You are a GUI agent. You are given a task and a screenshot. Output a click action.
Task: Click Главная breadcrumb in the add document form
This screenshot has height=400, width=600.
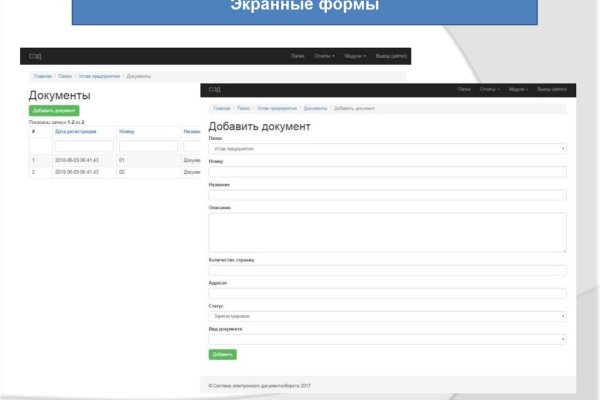(221, 107)
